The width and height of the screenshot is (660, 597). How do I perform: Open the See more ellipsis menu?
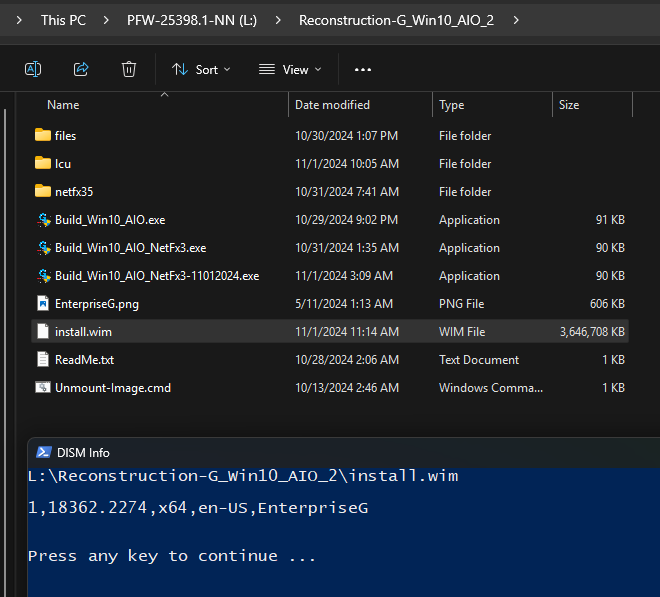click(x=363, y=69)
